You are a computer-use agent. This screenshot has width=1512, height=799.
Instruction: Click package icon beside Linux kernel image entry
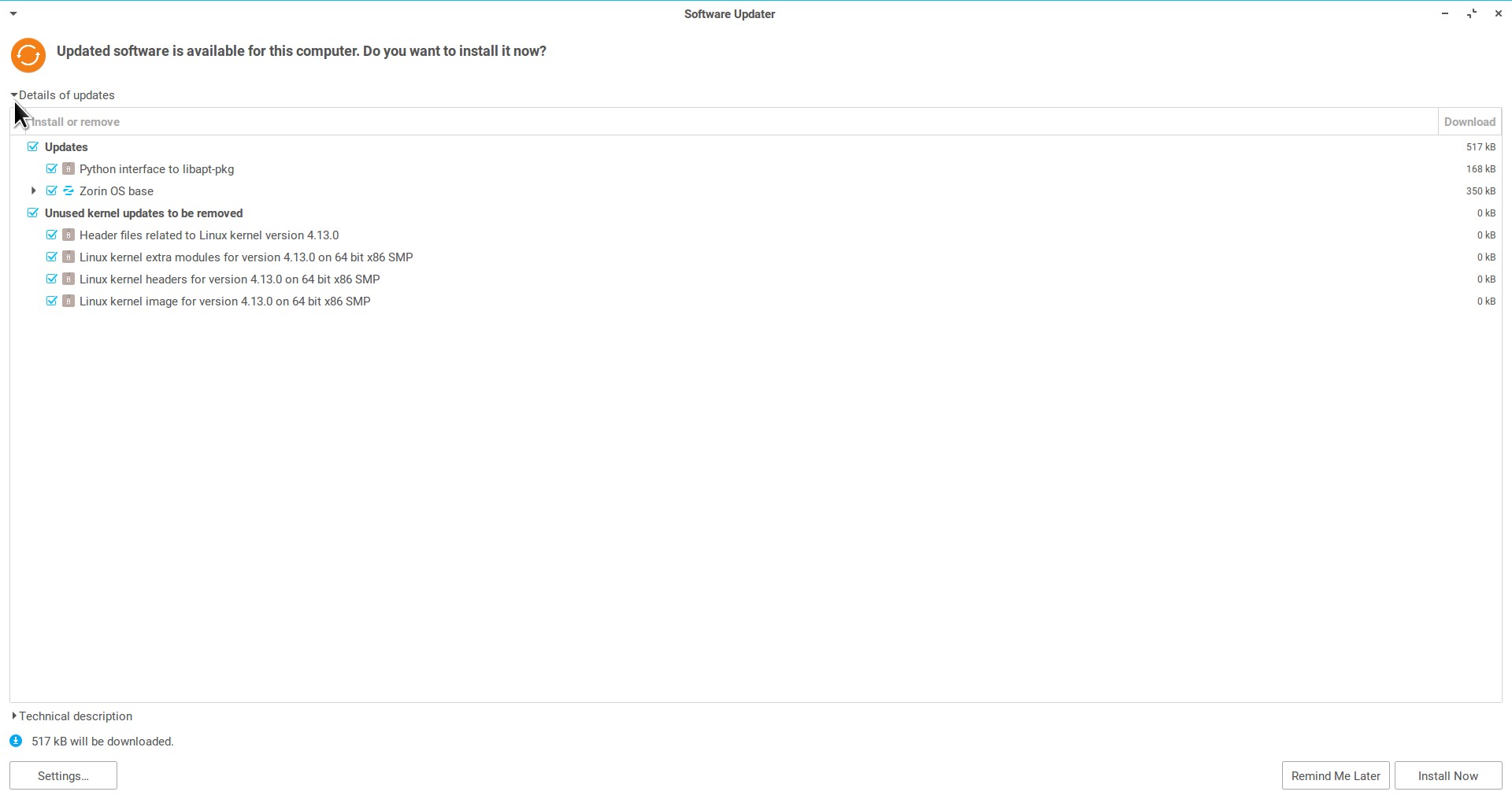click(69, 301)
